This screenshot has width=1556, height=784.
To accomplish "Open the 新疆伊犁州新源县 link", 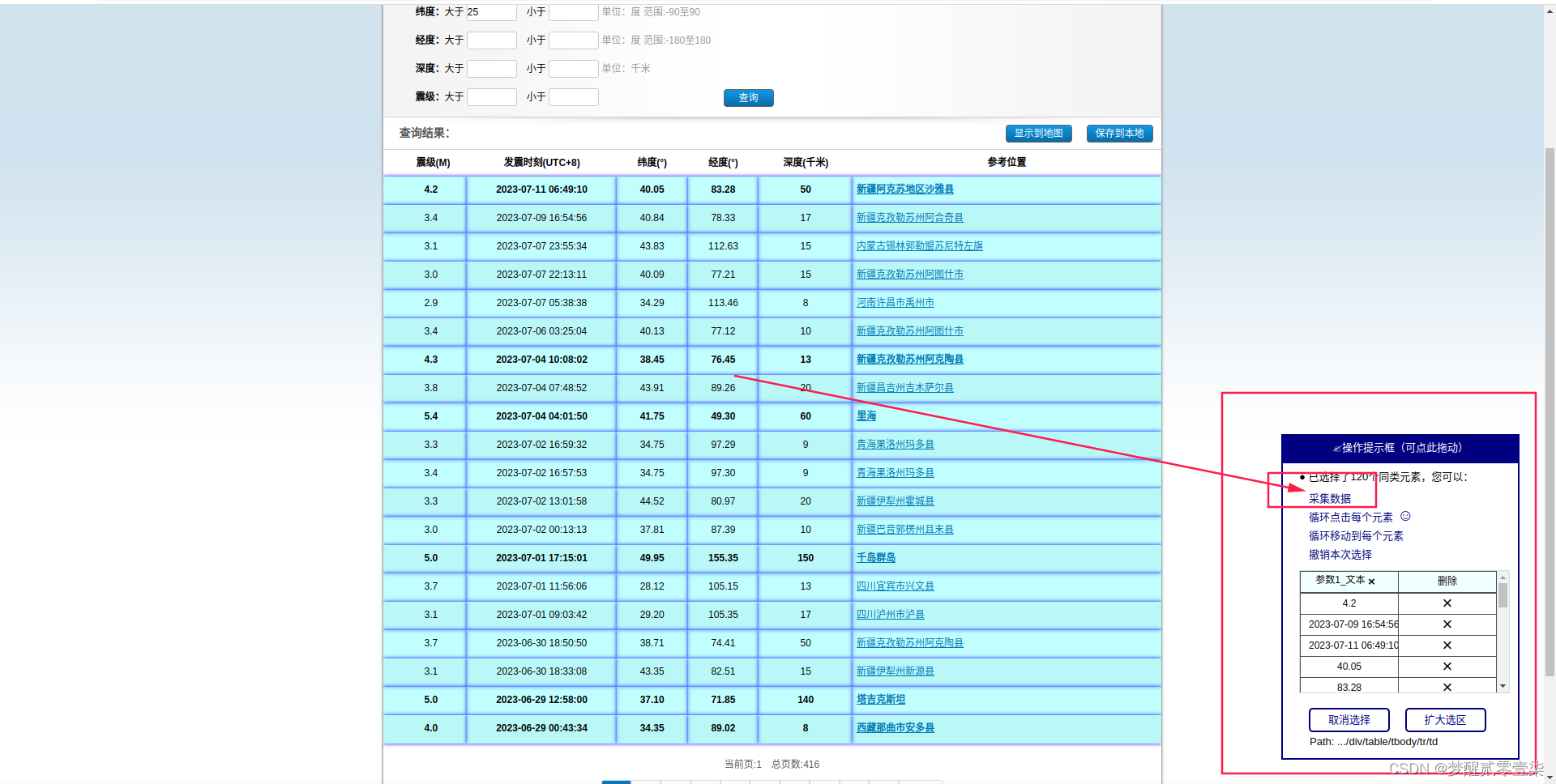I will click(895, 671).
